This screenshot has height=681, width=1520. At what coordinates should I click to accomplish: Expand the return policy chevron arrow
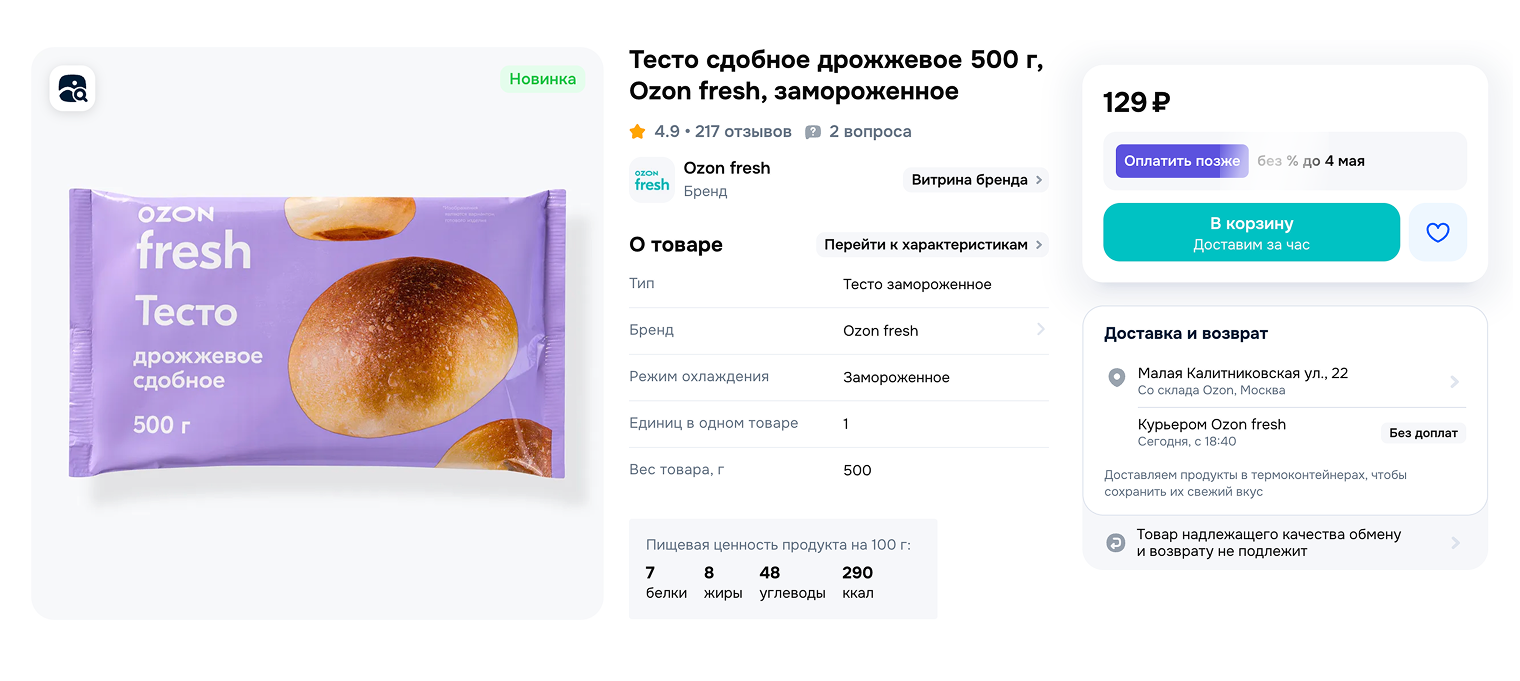click(1455, 543)
